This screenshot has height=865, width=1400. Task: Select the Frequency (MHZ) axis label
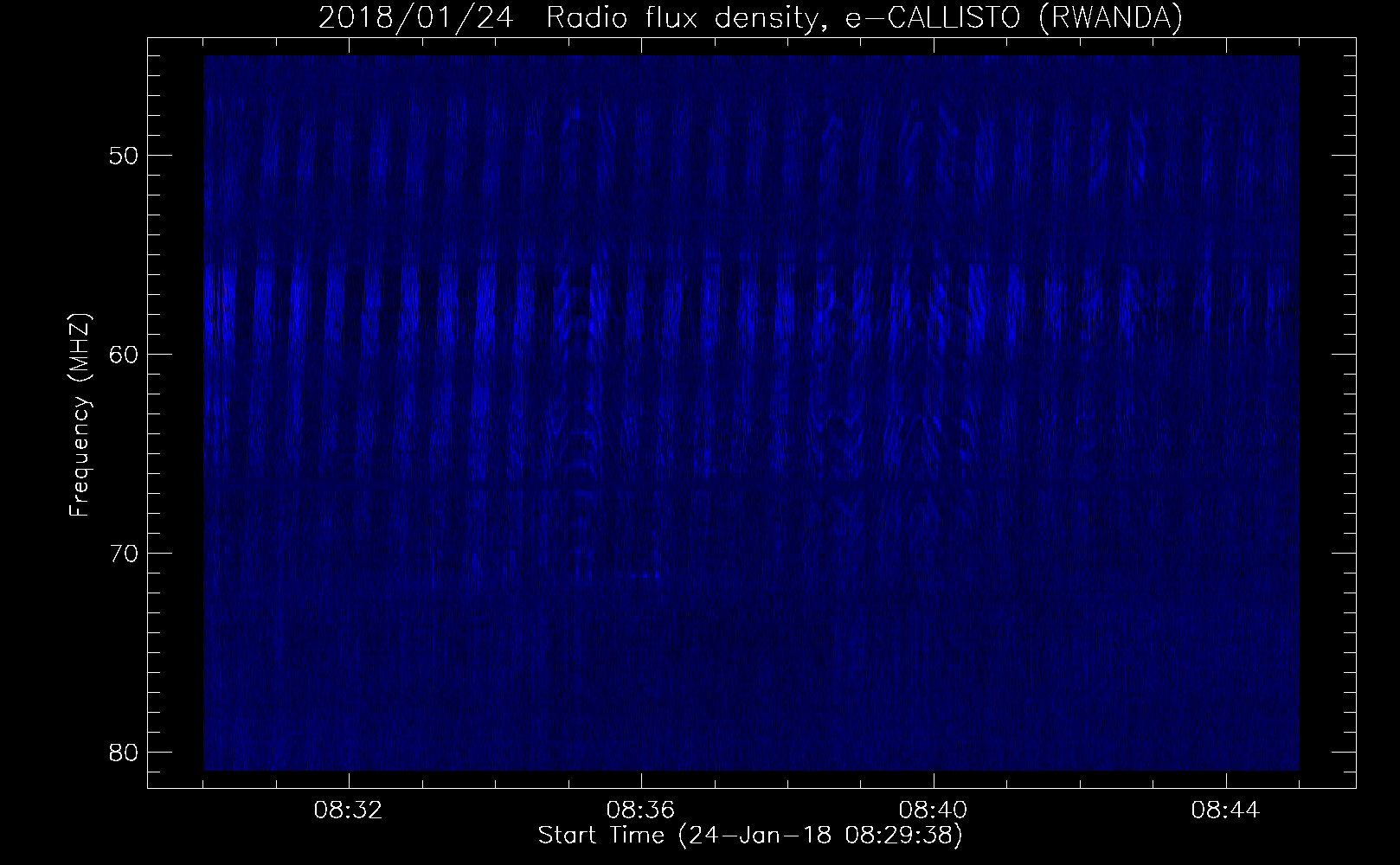point(80,414)
